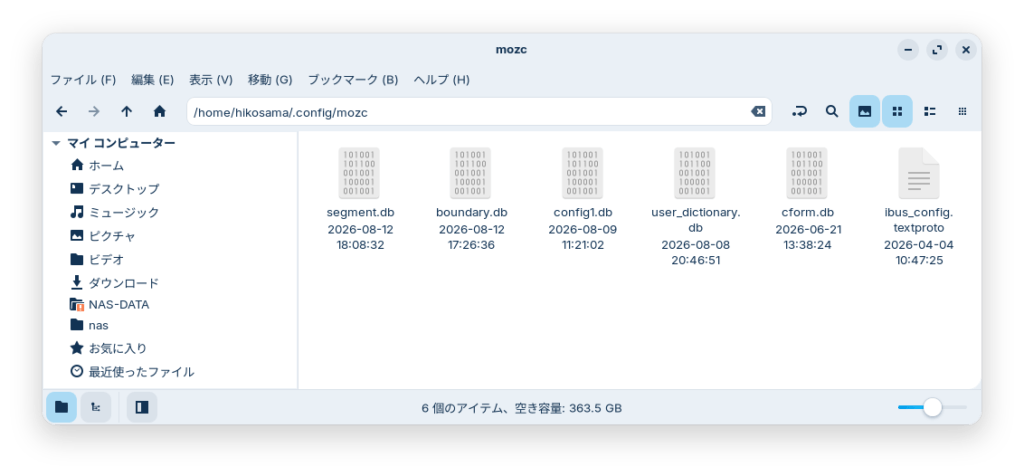Screen dimensions: 1024x476
Task: Hide the sidebar with the panel button
Action: tap(142, 407)
